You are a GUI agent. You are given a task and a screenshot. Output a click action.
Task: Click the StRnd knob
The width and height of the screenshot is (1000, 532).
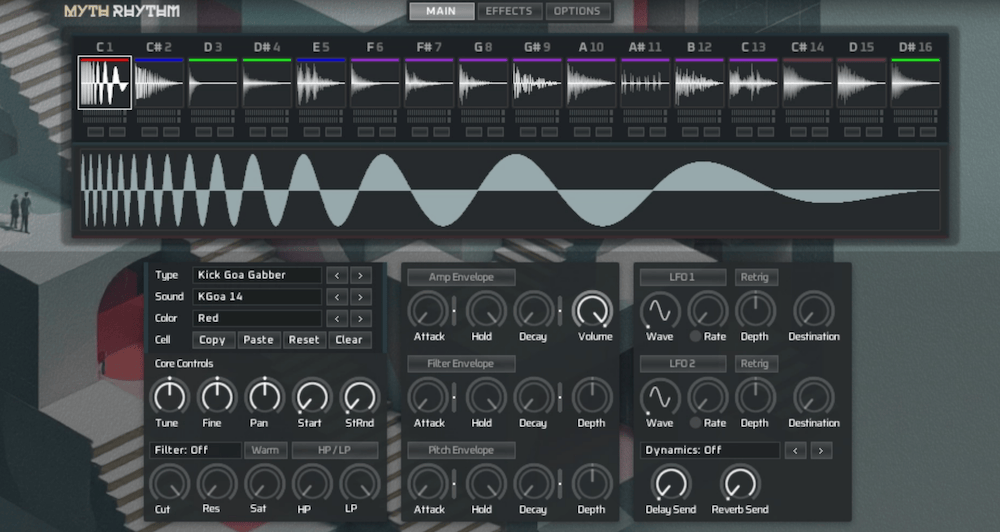pos(360,396)
